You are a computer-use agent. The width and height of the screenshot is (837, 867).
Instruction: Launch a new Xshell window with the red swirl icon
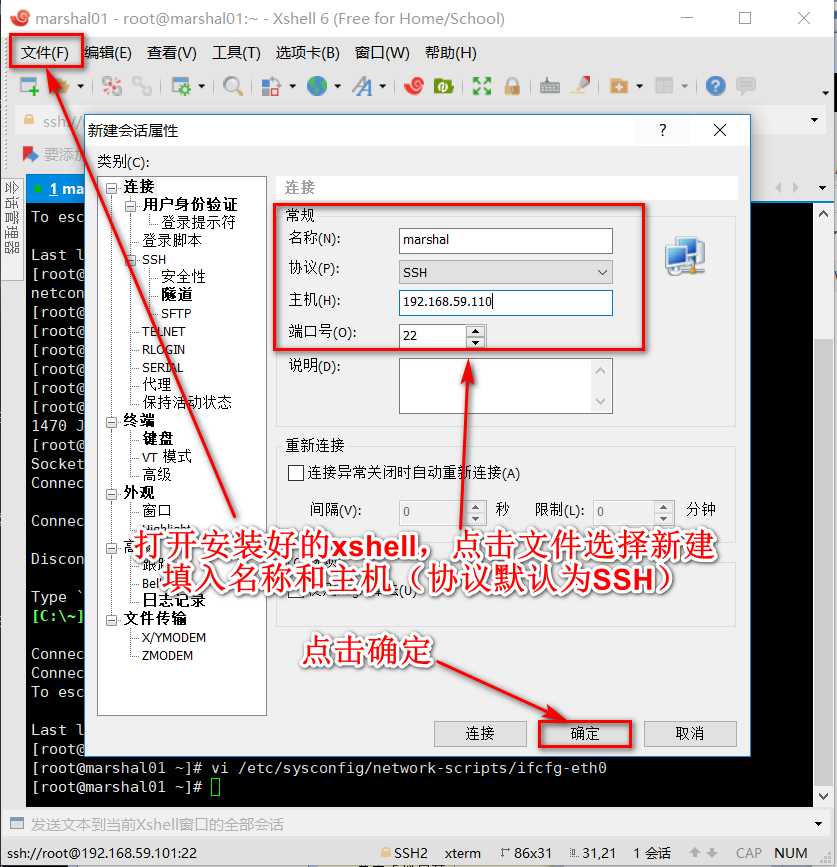click(x=414, y=86)
